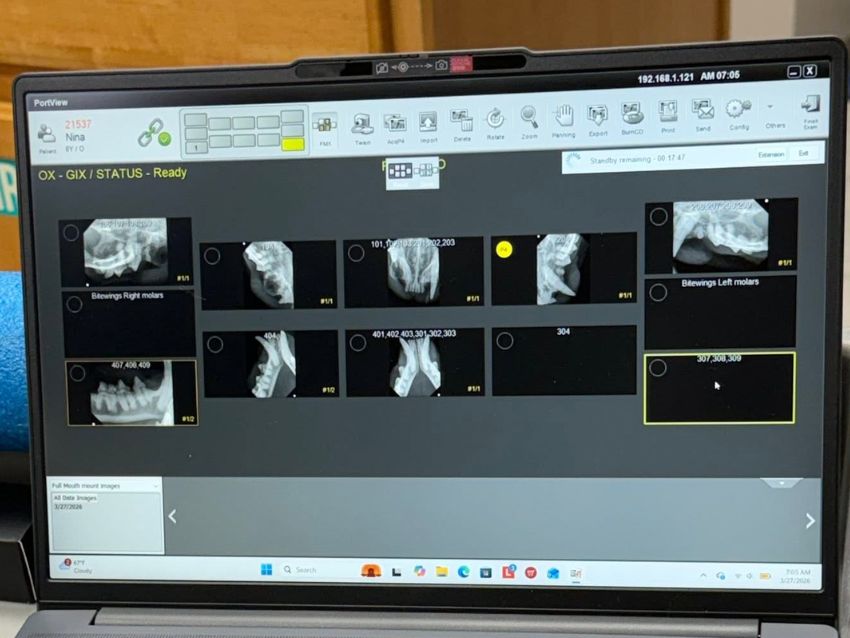Open the Twain acquisition tool
The height and width of the screenshot is (638, 850).
(x=362, y=128)
